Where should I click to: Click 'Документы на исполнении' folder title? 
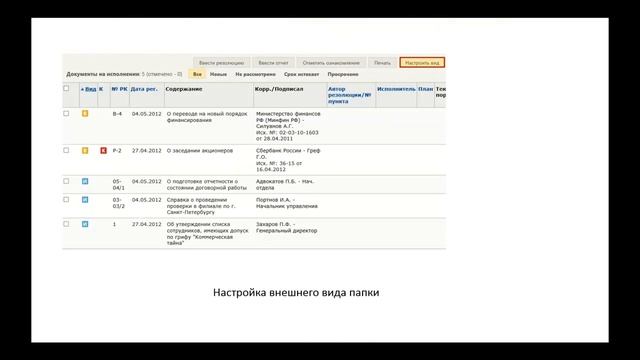click(103, 74)
